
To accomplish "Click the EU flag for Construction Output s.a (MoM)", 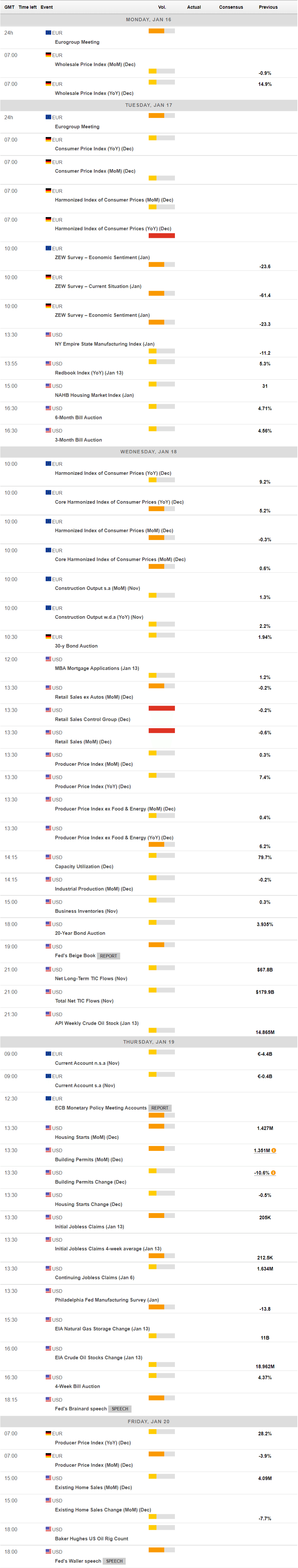I will [48, 579].
